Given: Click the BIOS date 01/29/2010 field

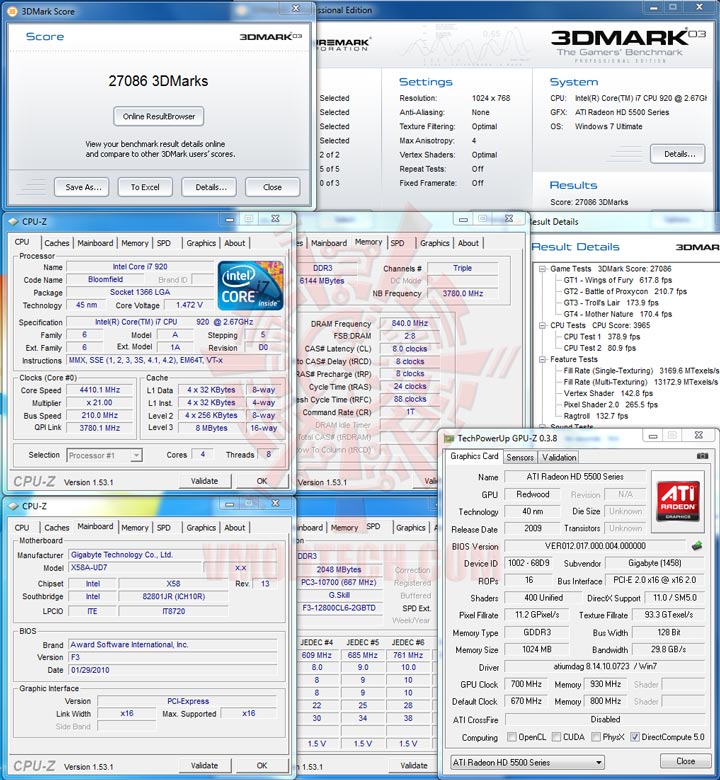Looking at the screenshot, I should [173, 670].
